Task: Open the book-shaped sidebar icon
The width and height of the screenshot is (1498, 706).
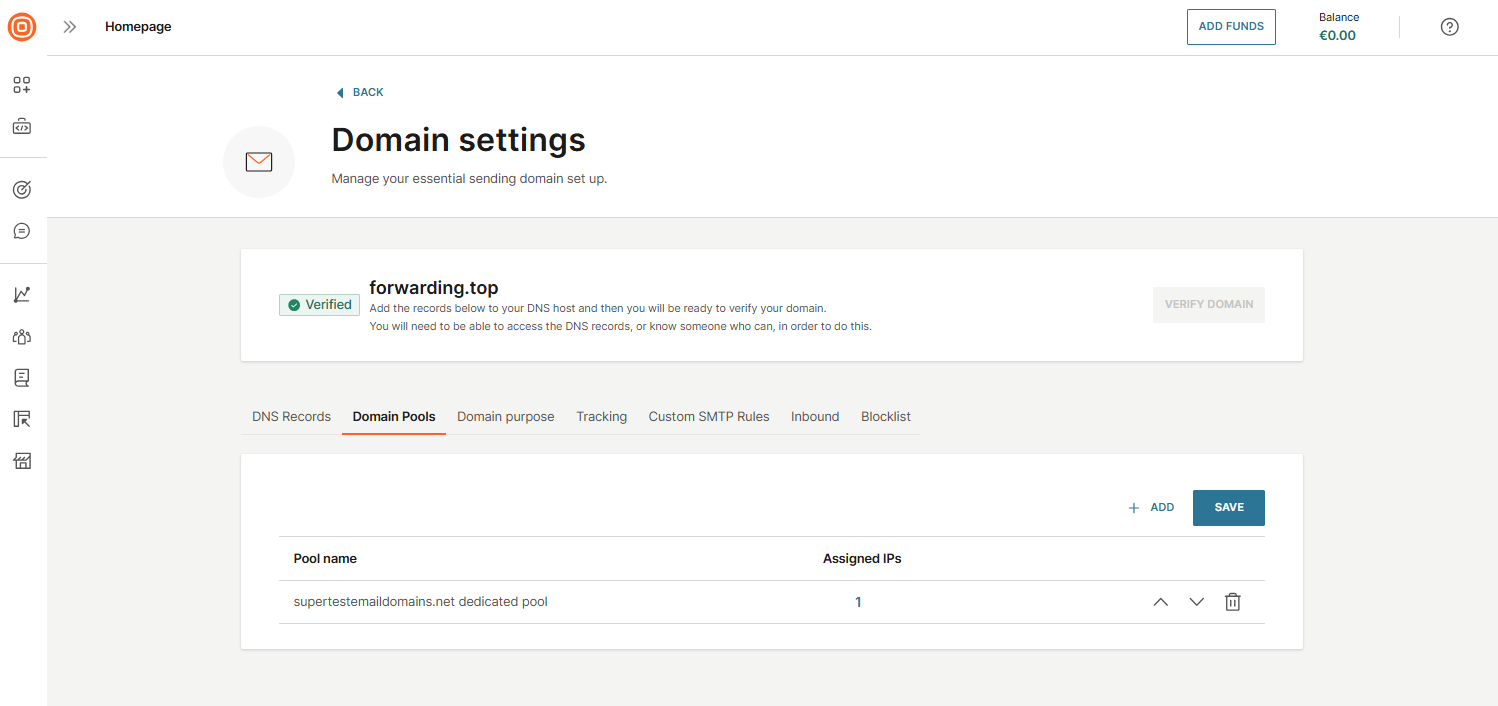Action: pyautogui.click(x=22, y=378)
